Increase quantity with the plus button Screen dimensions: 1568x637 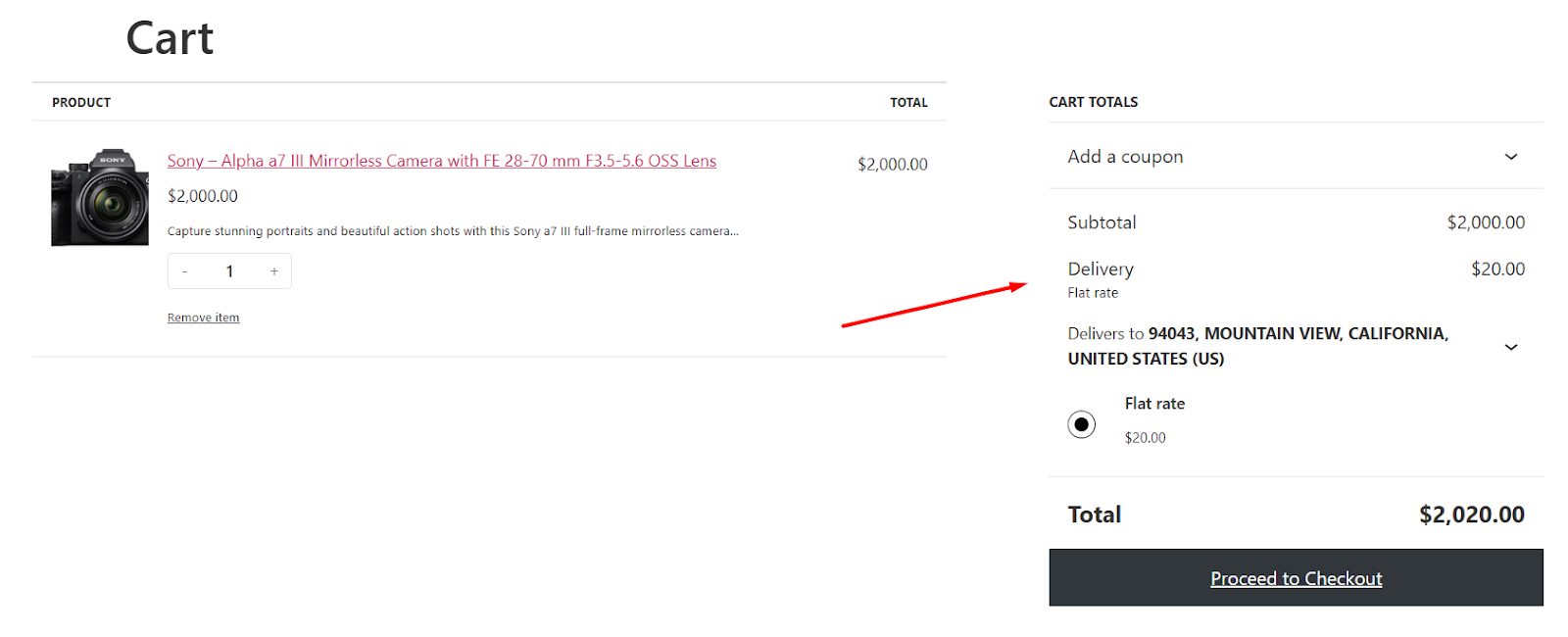[274, 271]
